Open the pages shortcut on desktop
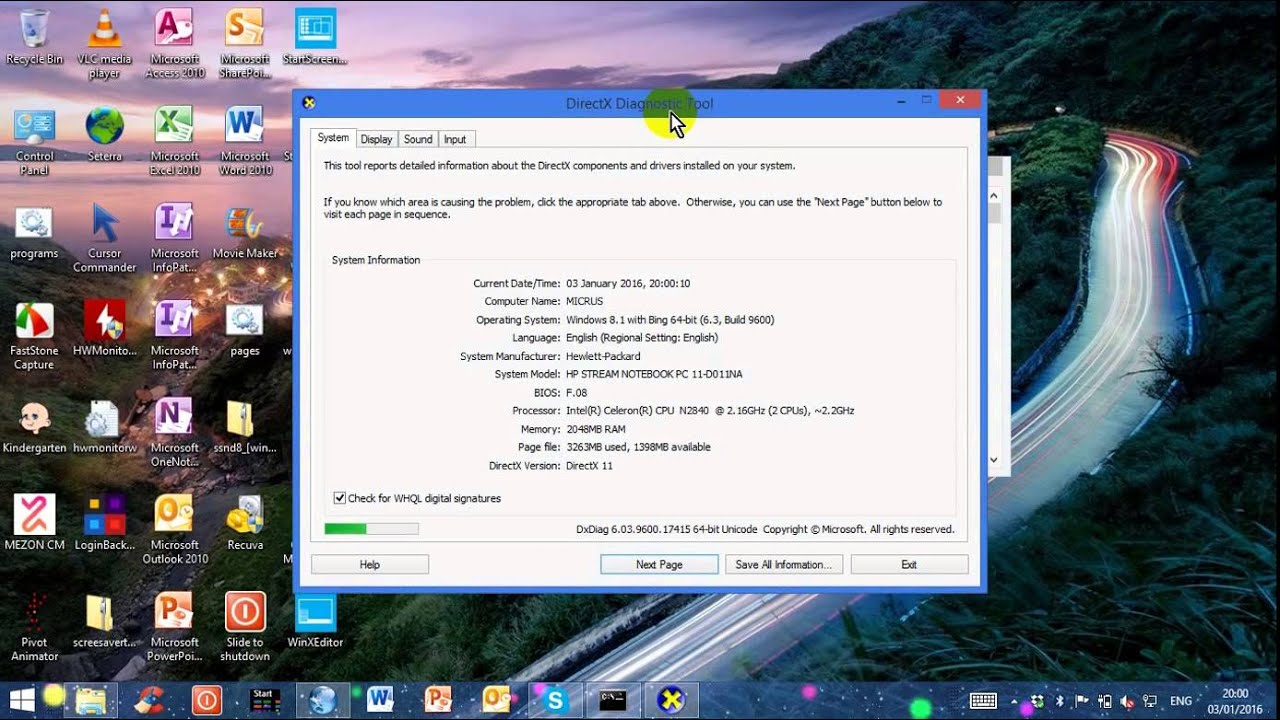Viewport: 1280px width, 720px height. (245, 329)
